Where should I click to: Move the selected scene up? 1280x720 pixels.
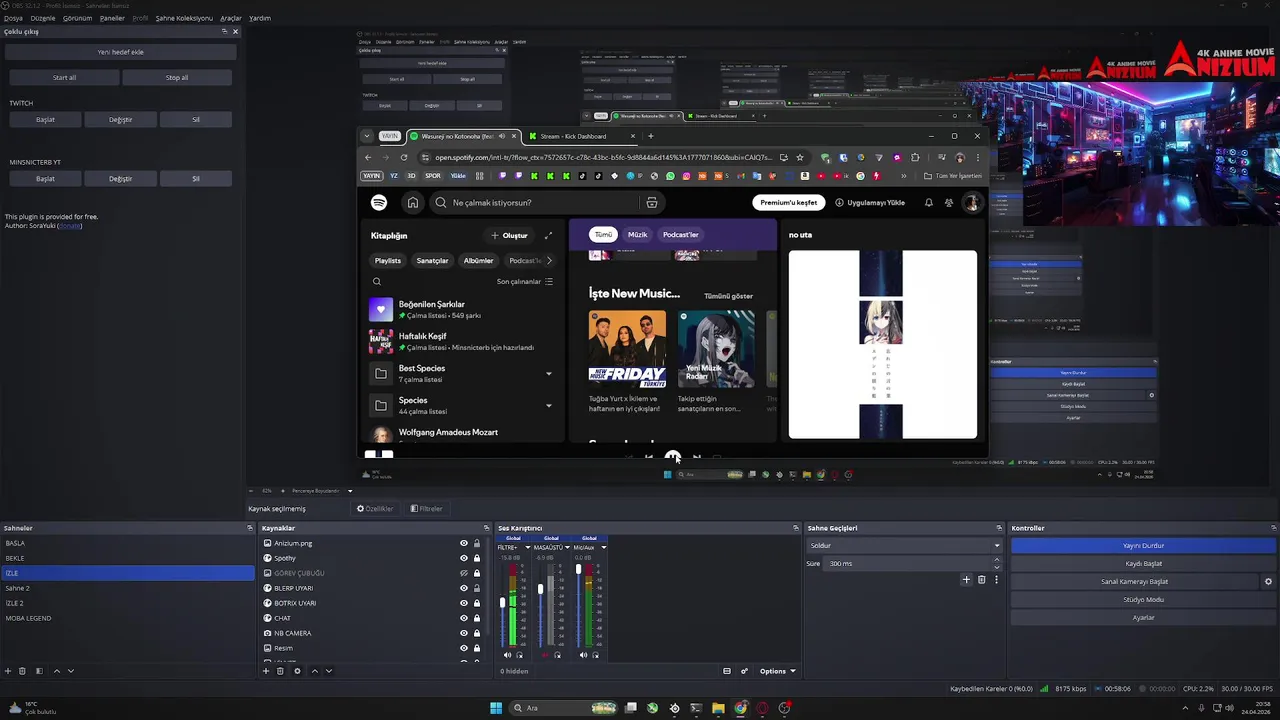[x=56, y=671]
